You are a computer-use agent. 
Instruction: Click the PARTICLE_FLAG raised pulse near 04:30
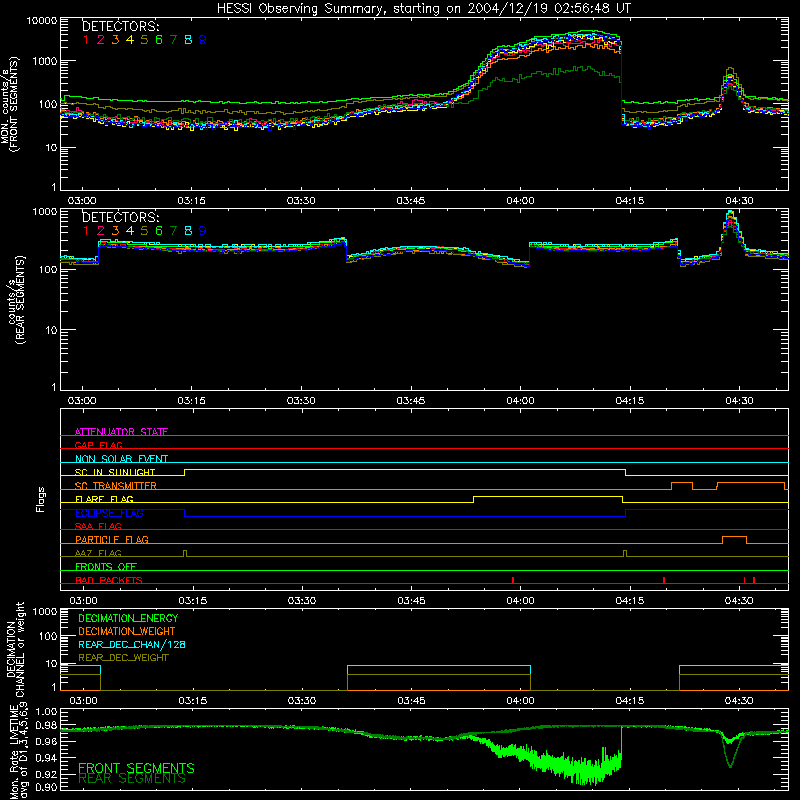(x=734, y=540)
